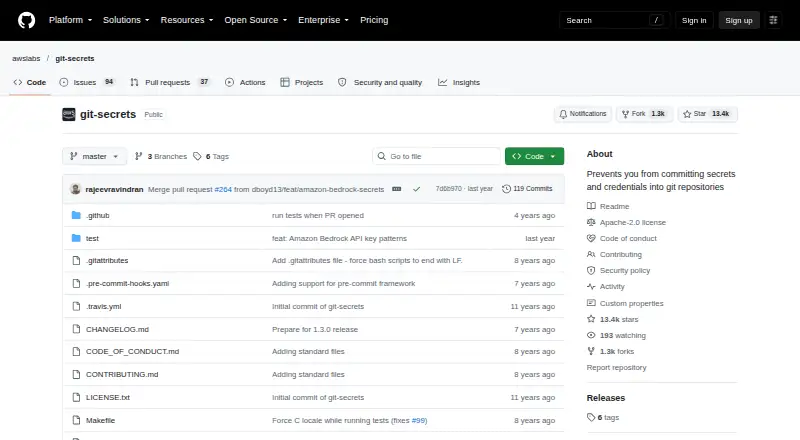Open the Pull requests tab
Image resolution: width=800 pixels, height=440 pixels.
point(169,82)
